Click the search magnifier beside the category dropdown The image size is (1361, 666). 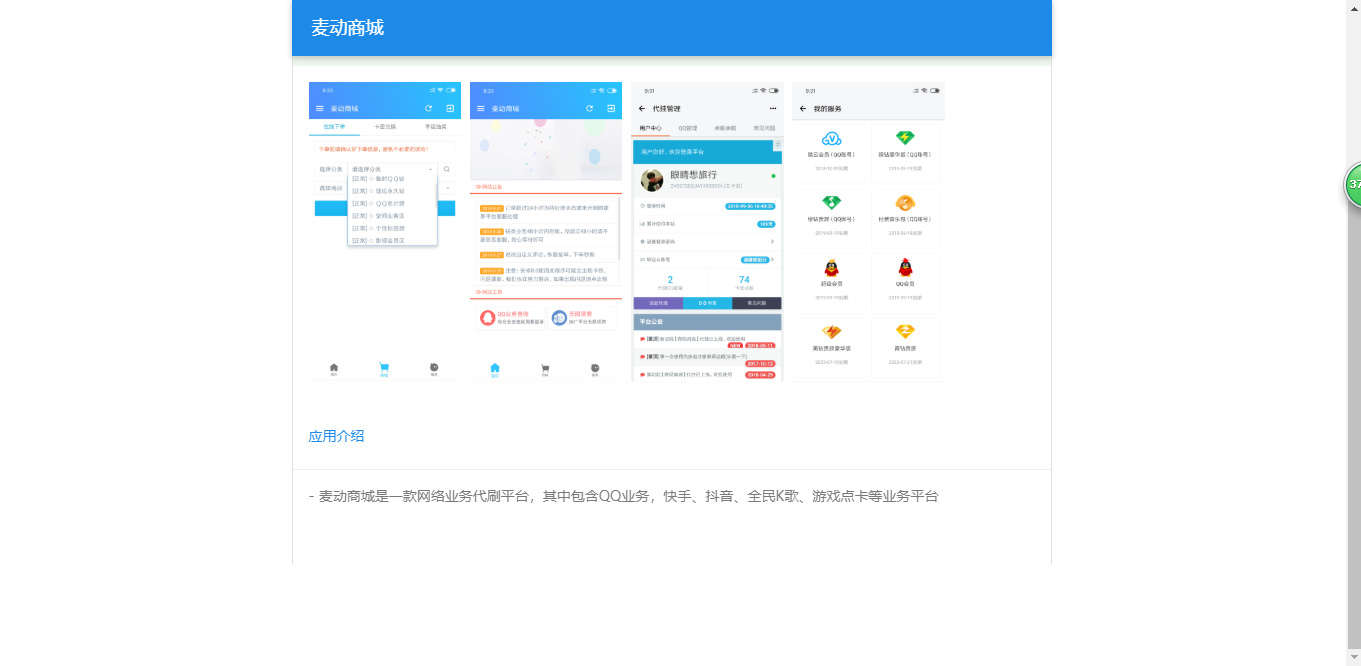tap(447, 169)
